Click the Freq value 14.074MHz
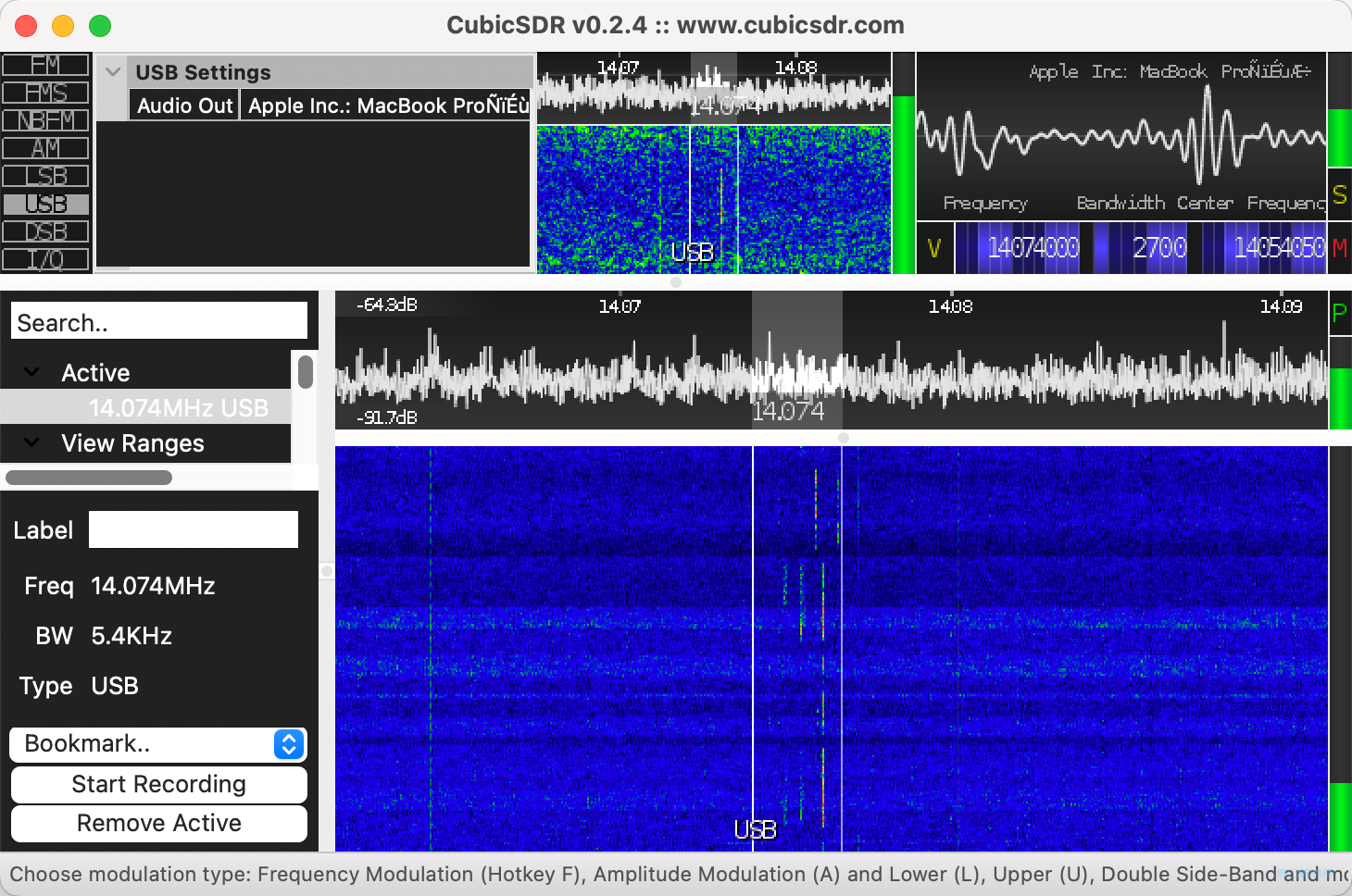Screen dimensions: 1352x896 pos(153,586)
